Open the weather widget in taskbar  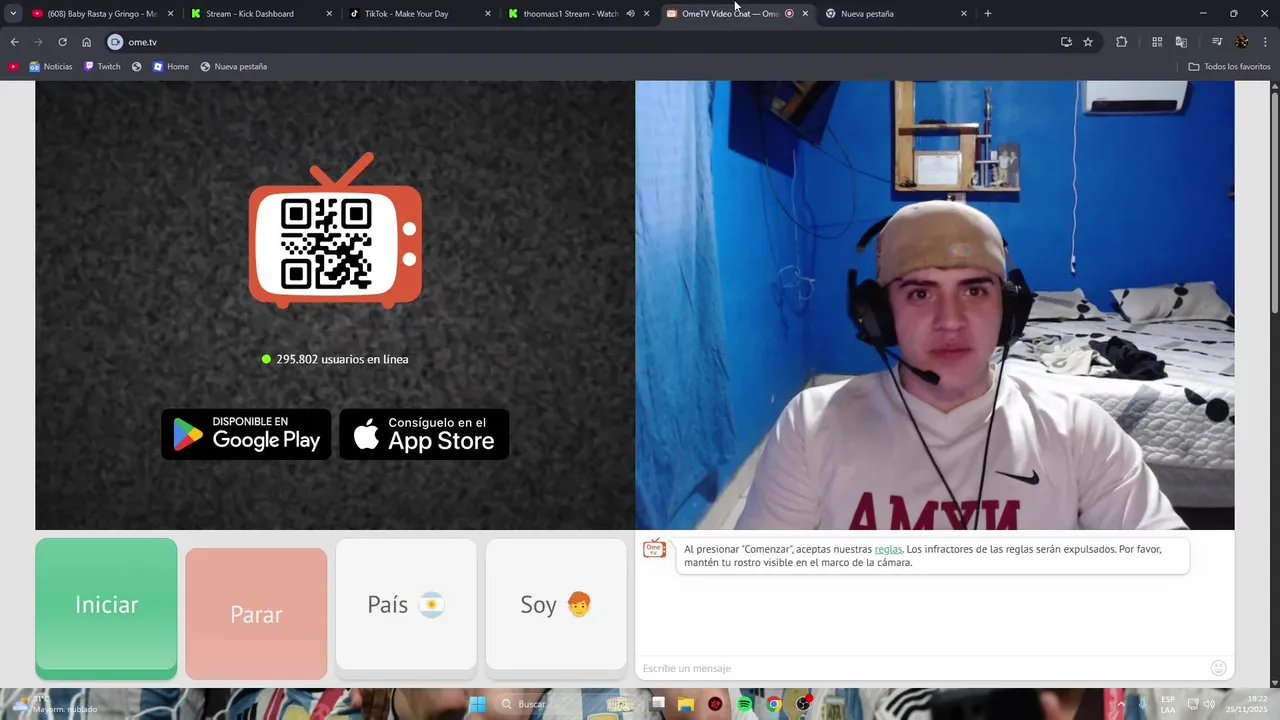(55, 704)
